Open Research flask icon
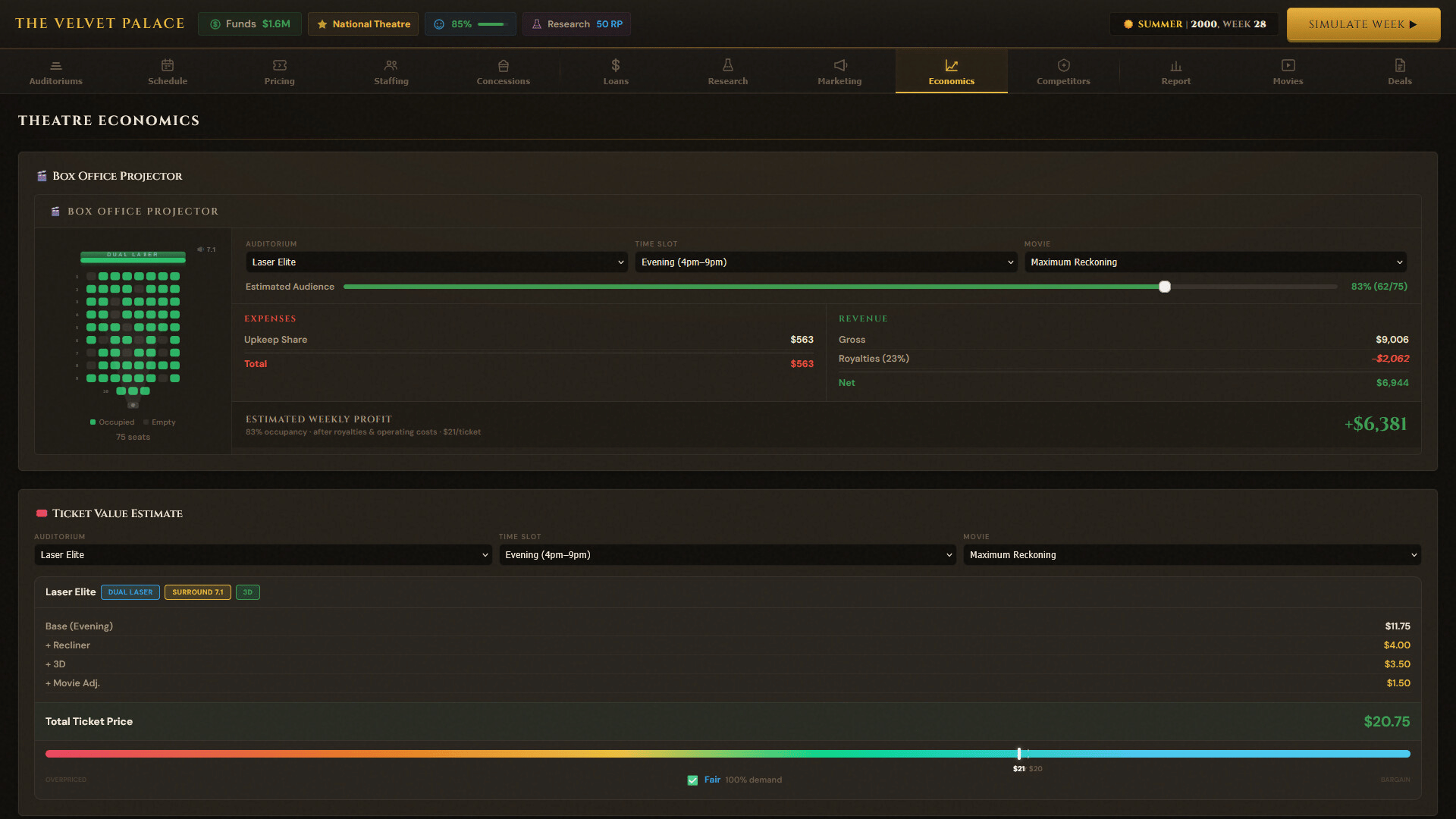This screenshot has width=1456, height=819. point(727,66)
